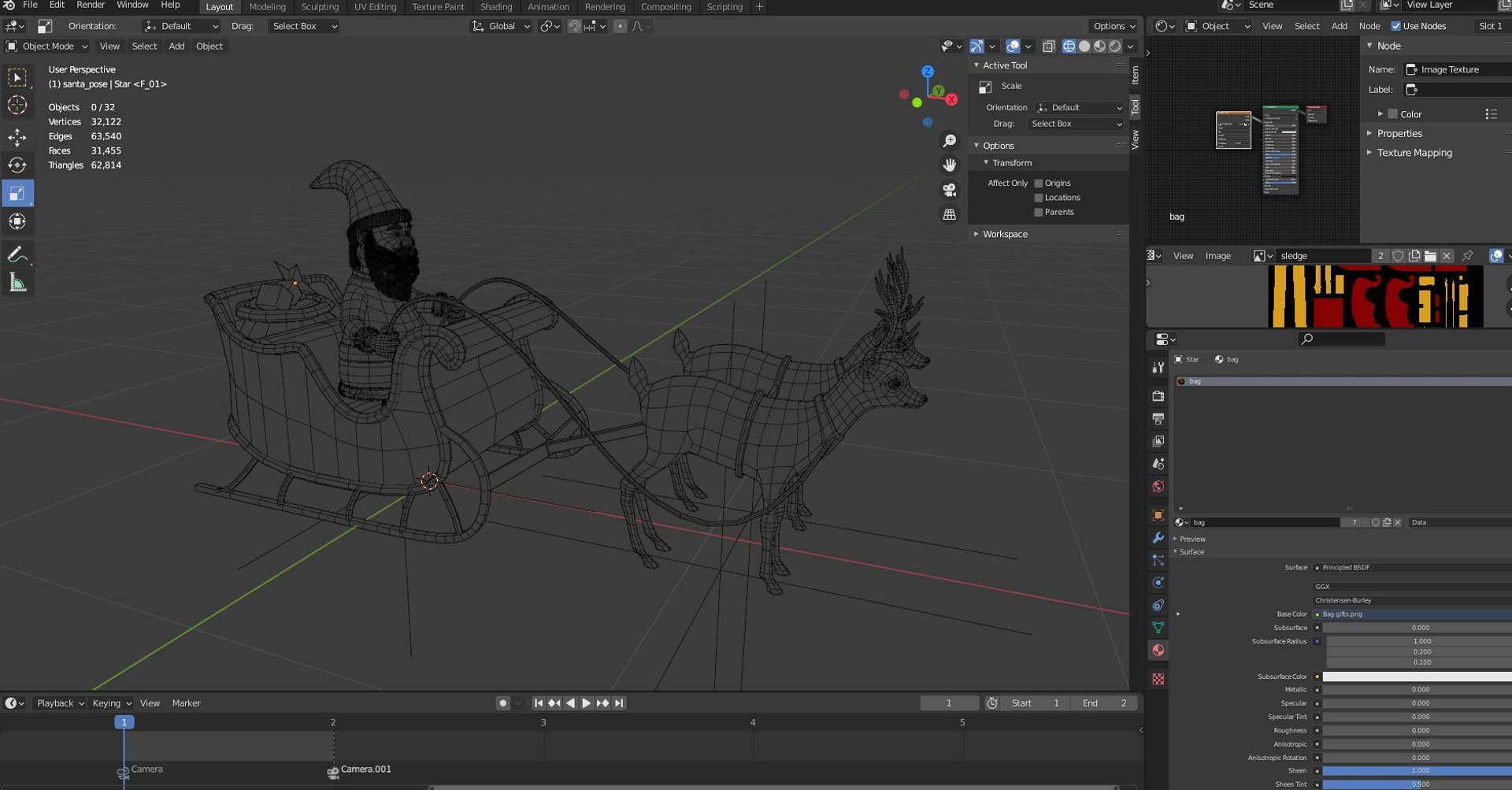
Task: Open the Physics properties tab
Action: coord(1158,584)
